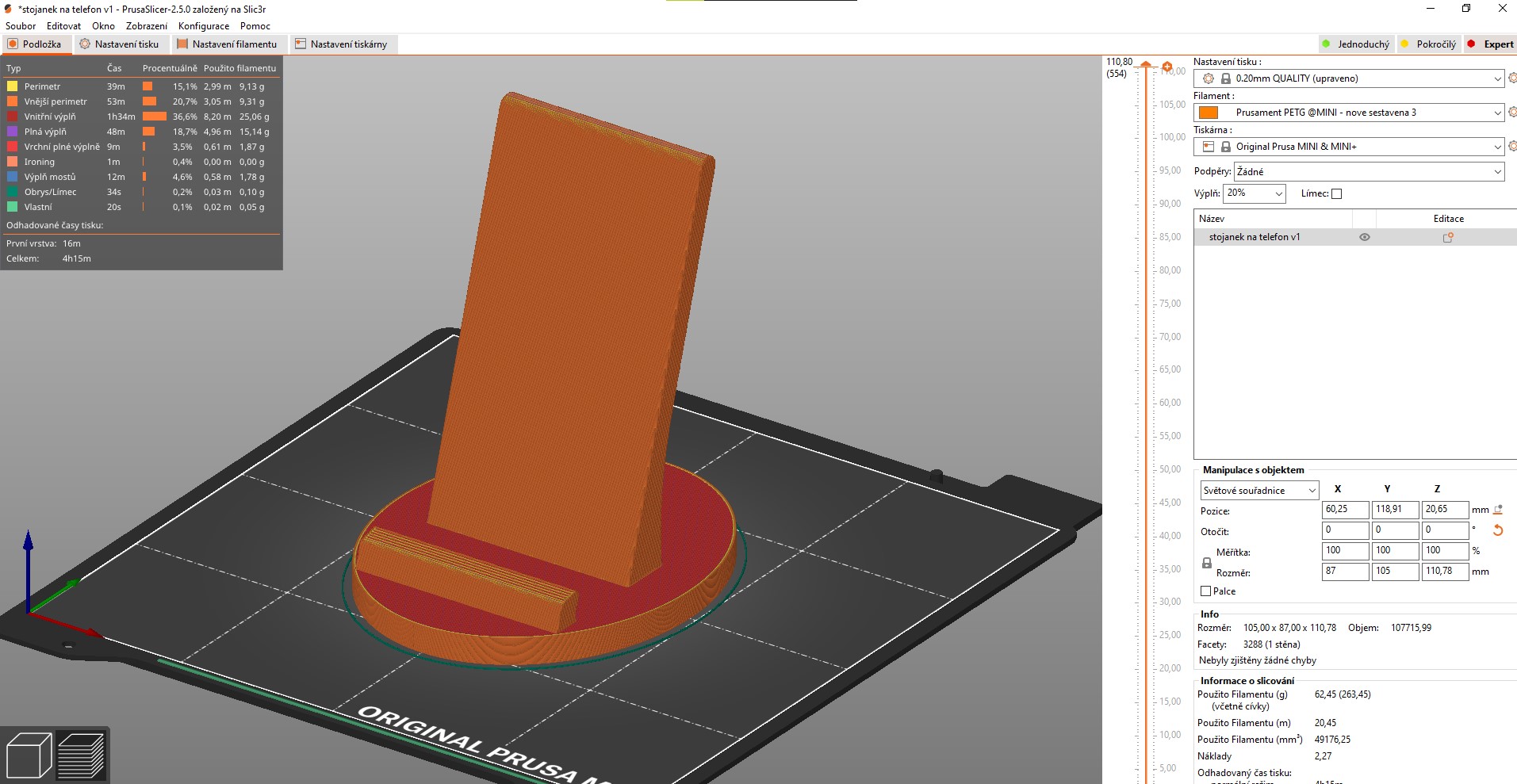Screen dimensions: 1517x784
Task: Toggle visibility eye for stojanek na telefon v1
Action: point(1365,237)
